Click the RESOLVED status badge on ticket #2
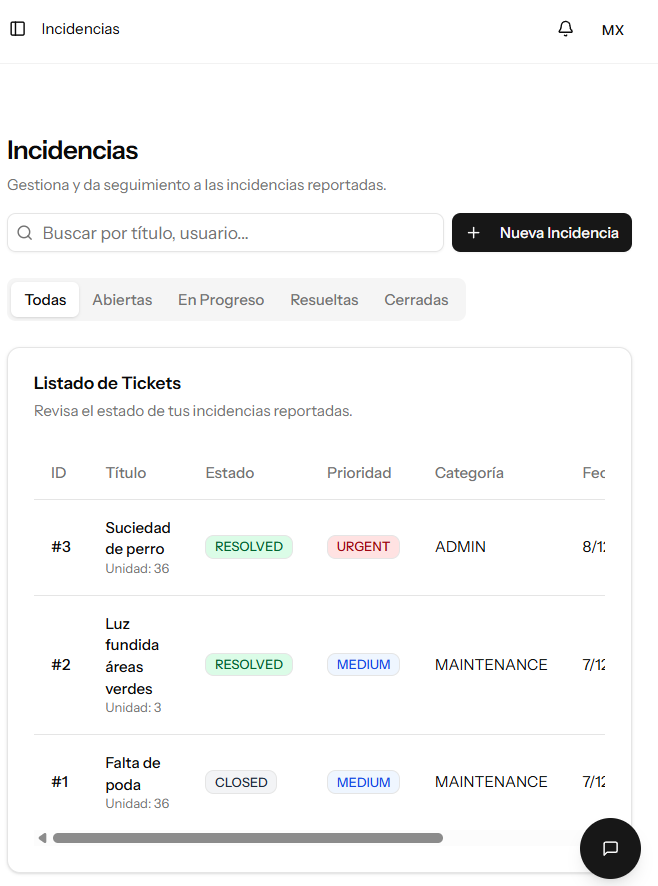The height and width of the screenshot is (886, 658). (x=248, y=664)
